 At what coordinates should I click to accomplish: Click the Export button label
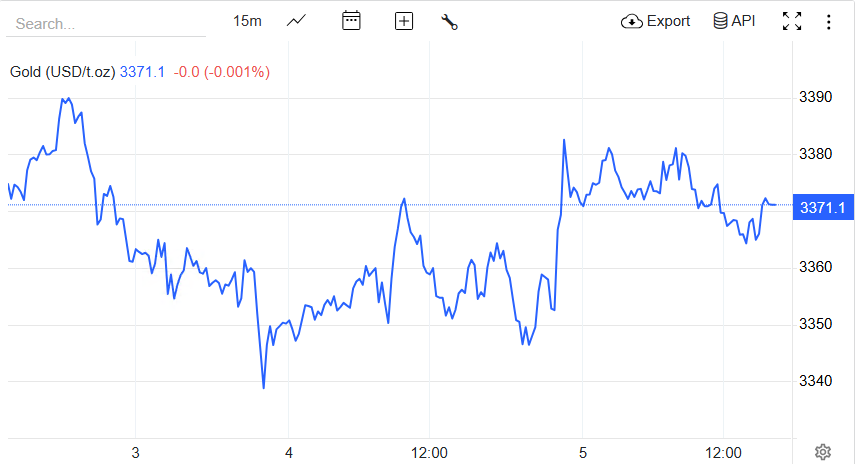point(668,21)
